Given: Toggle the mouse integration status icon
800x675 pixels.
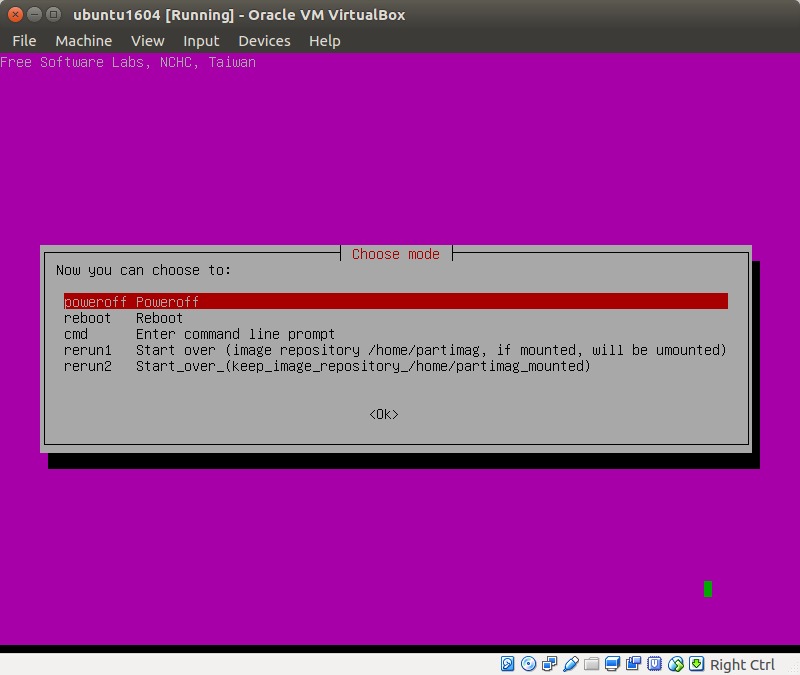Looking at the screenshot, I should pyautogui.click(x=676, y=664).
